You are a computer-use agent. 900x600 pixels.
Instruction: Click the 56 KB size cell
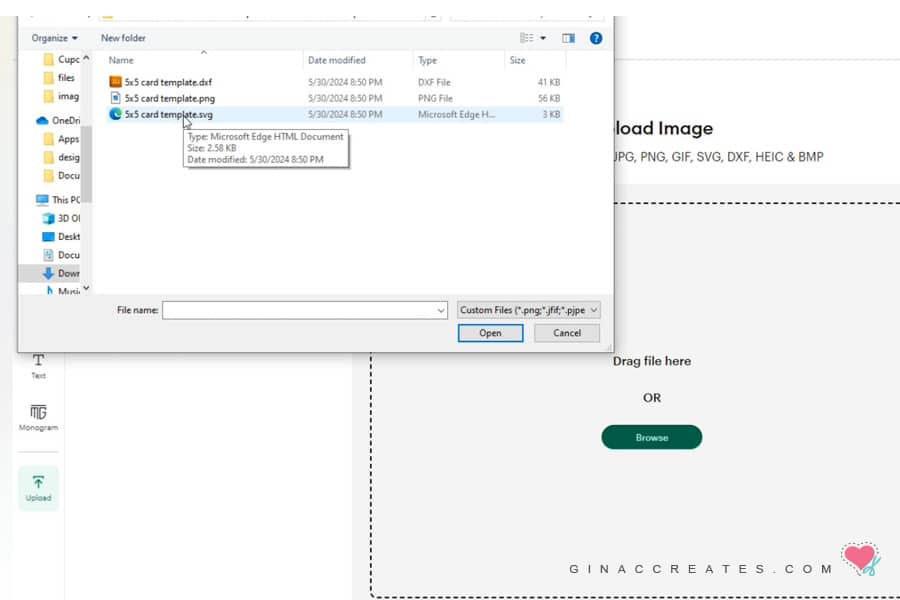549,98
